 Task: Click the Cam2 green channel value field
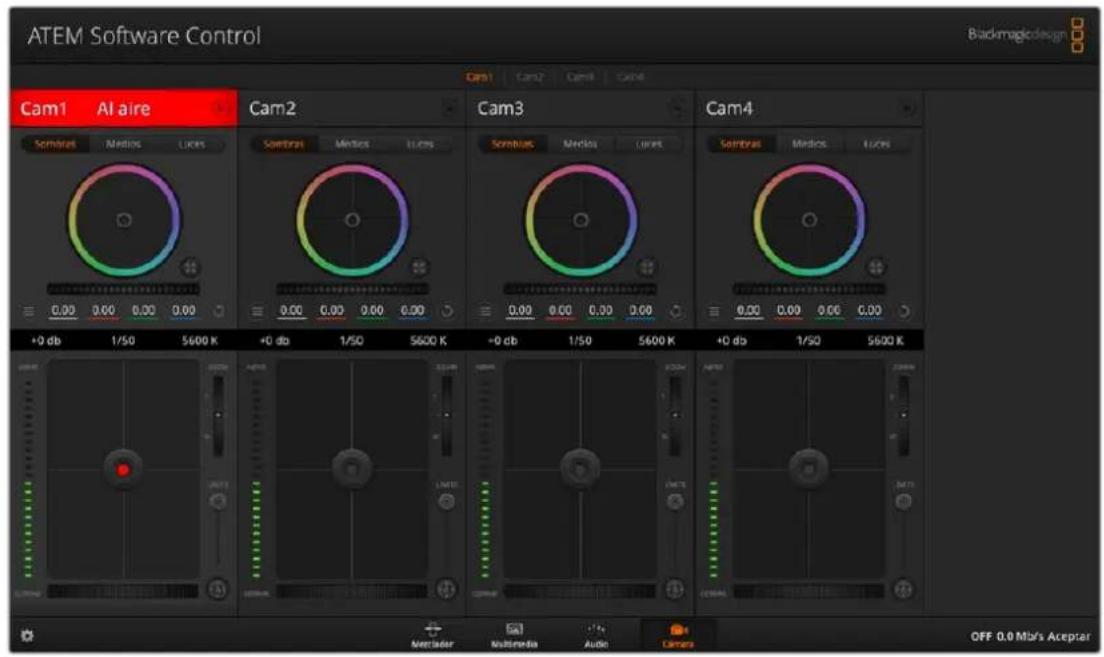372,311
